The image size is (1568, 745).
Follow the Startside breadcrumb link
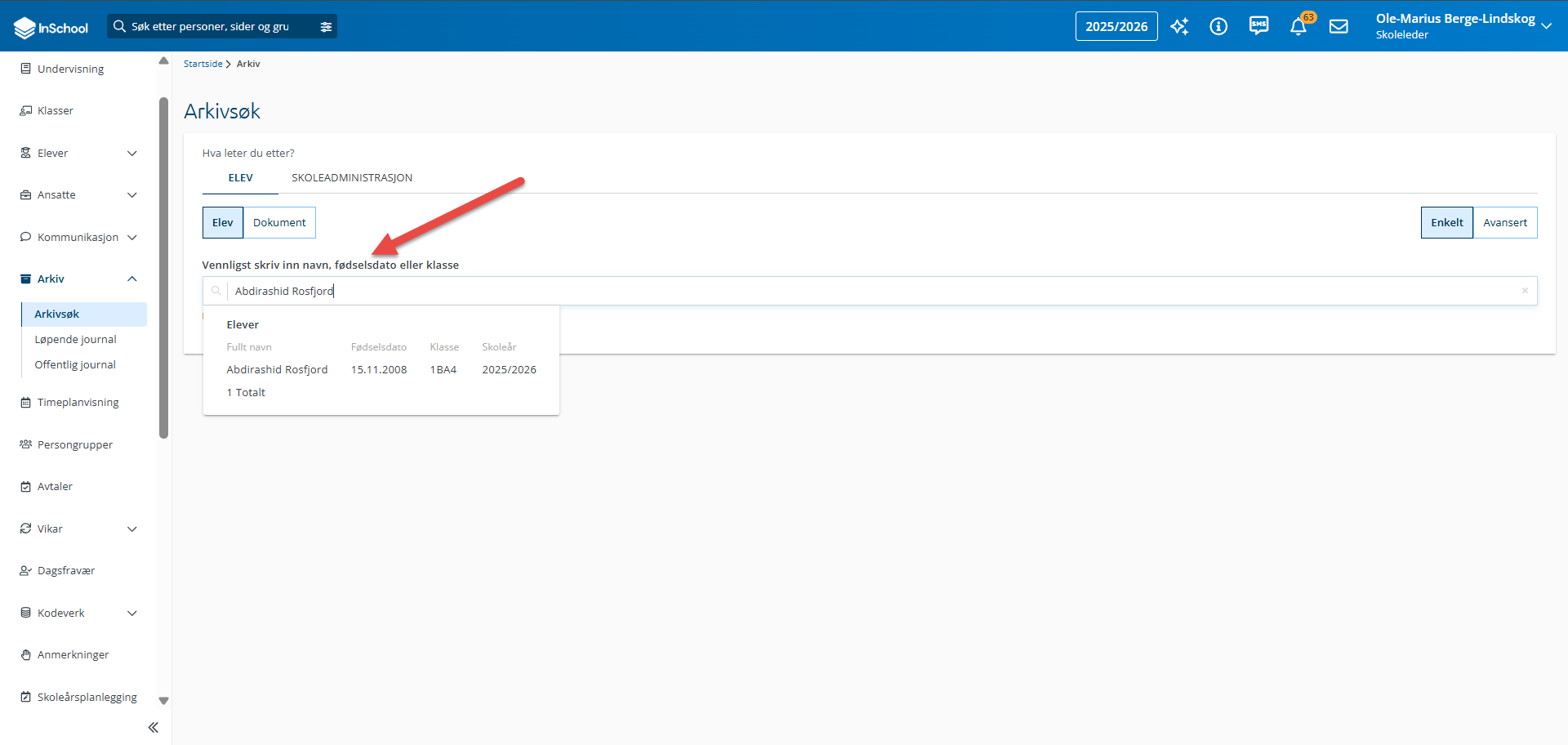click(x=203, y=64)
